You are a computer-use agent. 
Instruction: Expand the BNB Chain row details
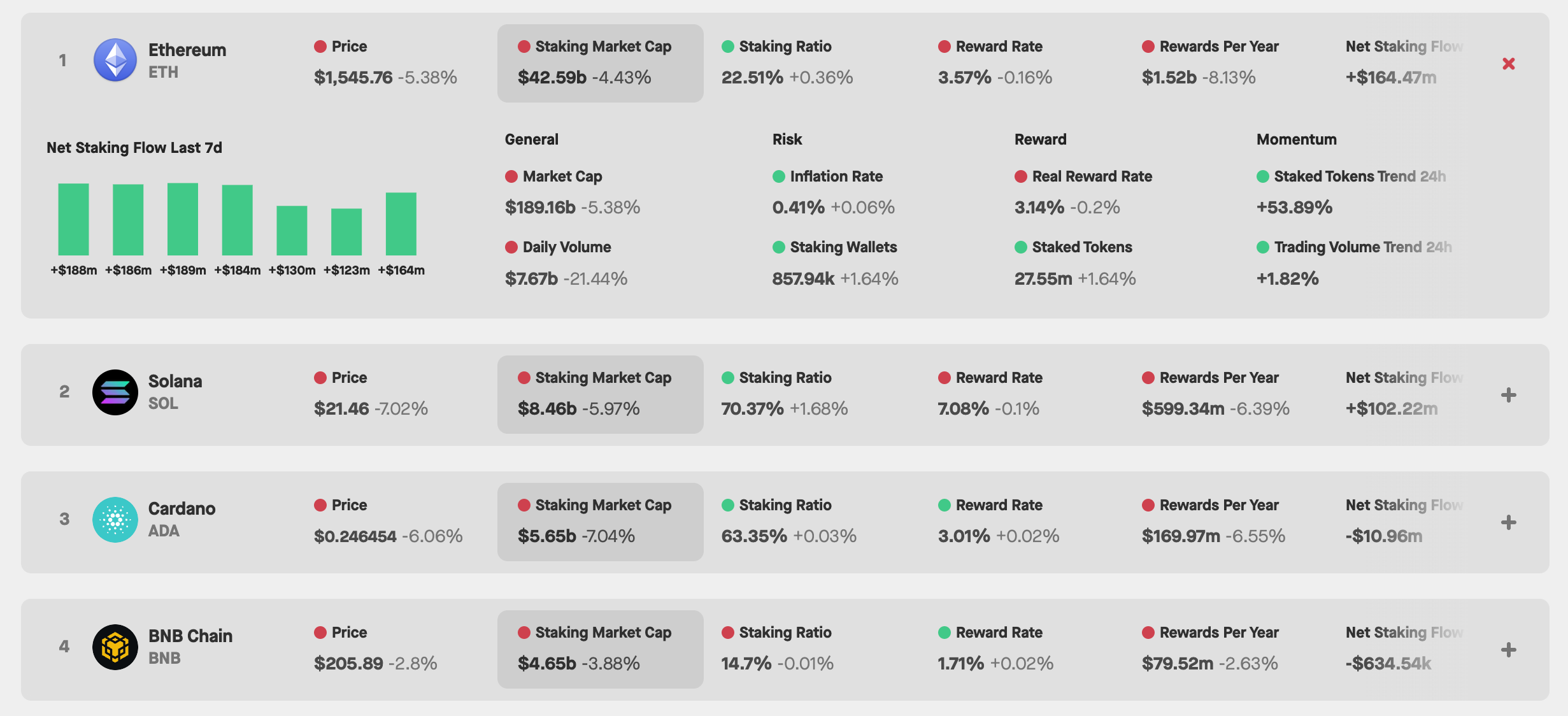[1508, 650]
